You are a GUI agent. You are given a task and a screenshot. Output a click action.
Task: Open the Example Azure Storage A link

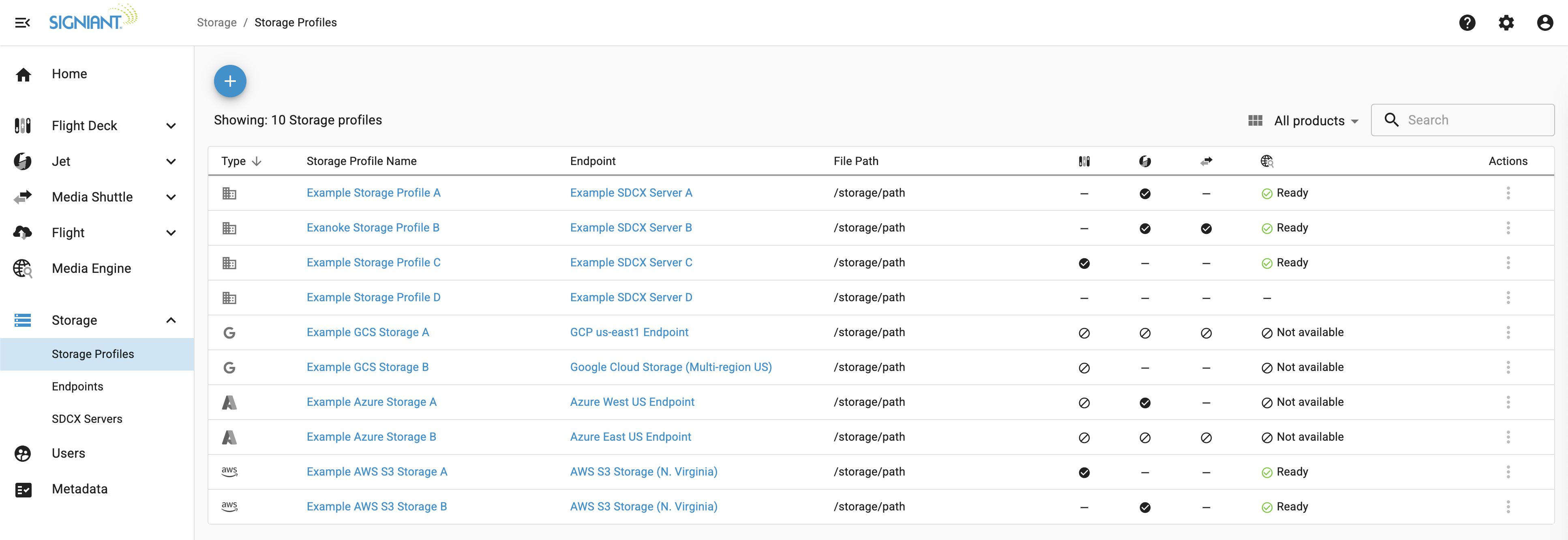coord(371,402)
